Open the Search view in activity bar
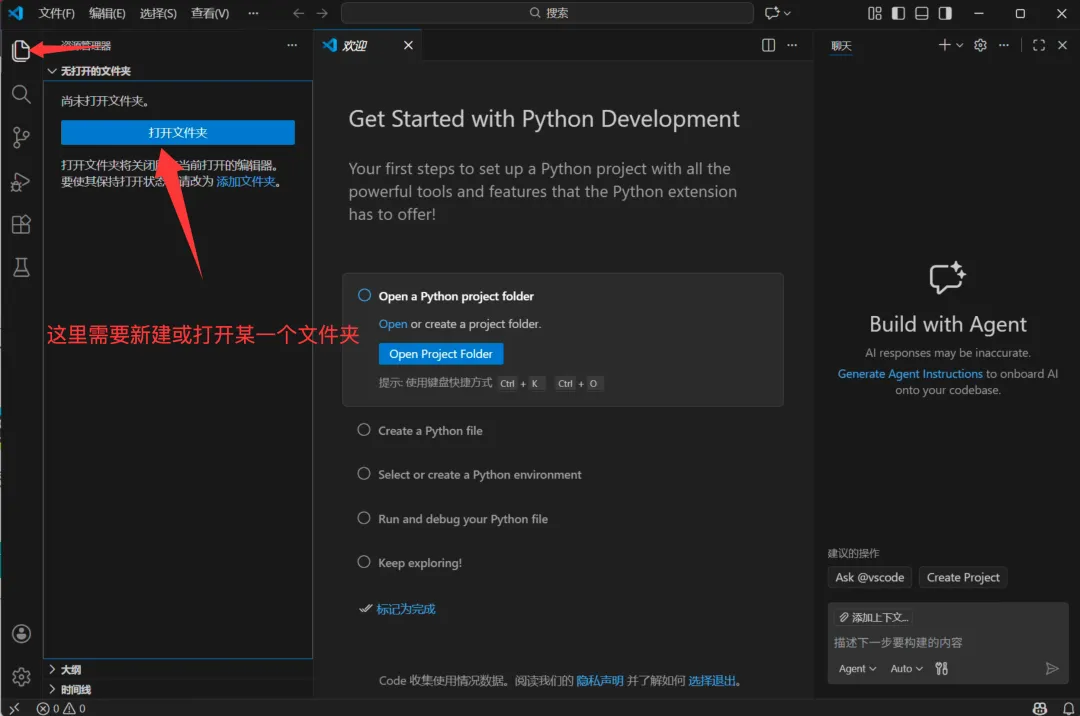This screenshot has height=716, width=1080. (x=21, y=94)
